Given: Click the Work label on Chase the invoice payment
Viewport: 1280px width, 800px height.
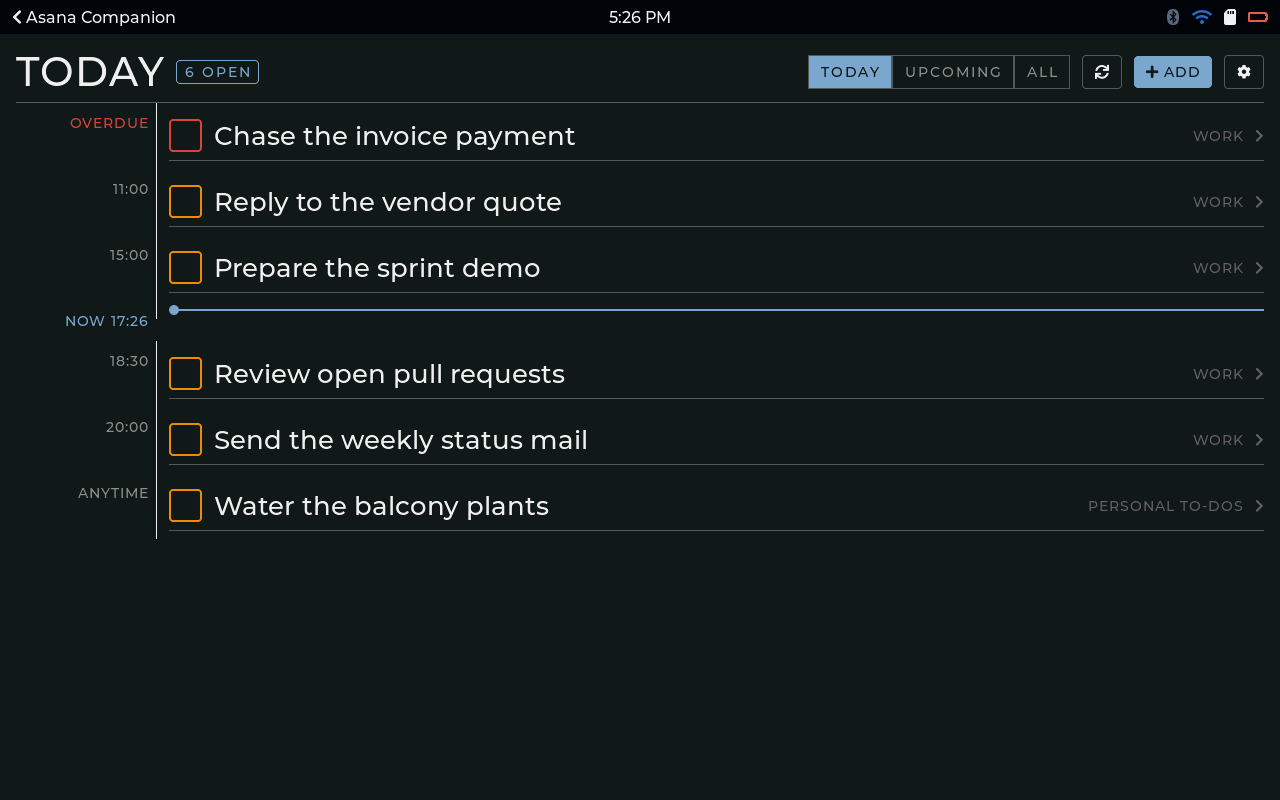Looking at the screenshot, I should [1218, 136].
